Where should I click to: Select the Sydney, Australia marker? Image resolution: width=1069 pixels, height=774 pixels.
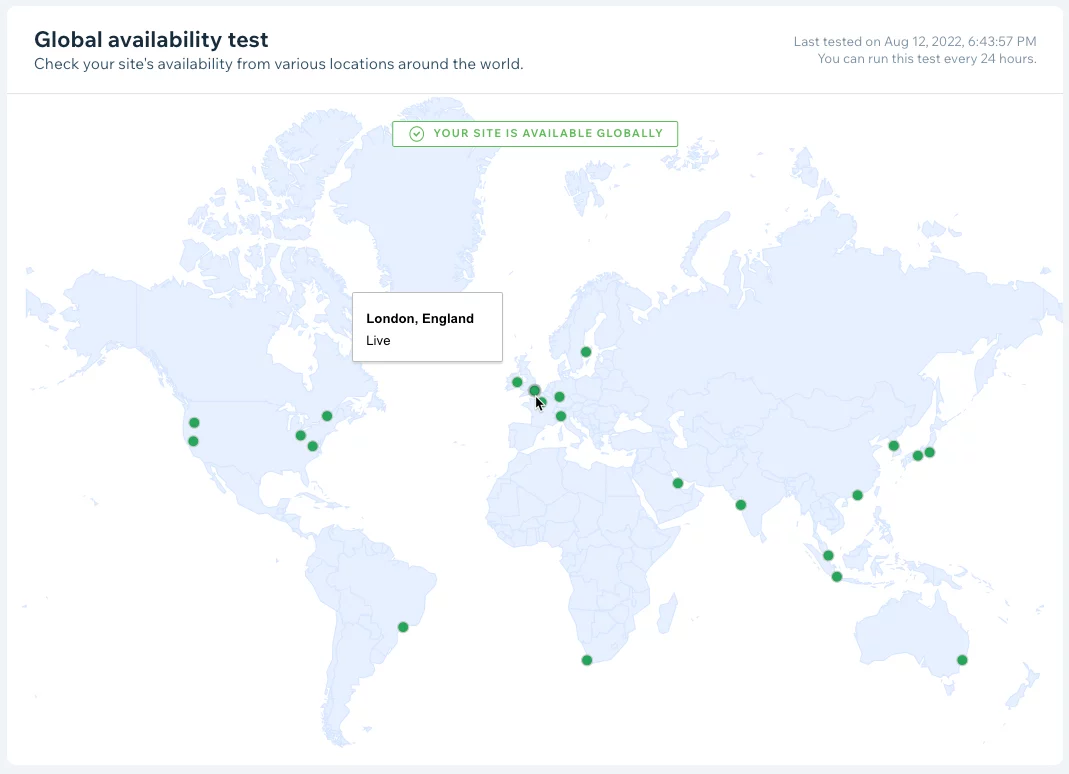962,660
